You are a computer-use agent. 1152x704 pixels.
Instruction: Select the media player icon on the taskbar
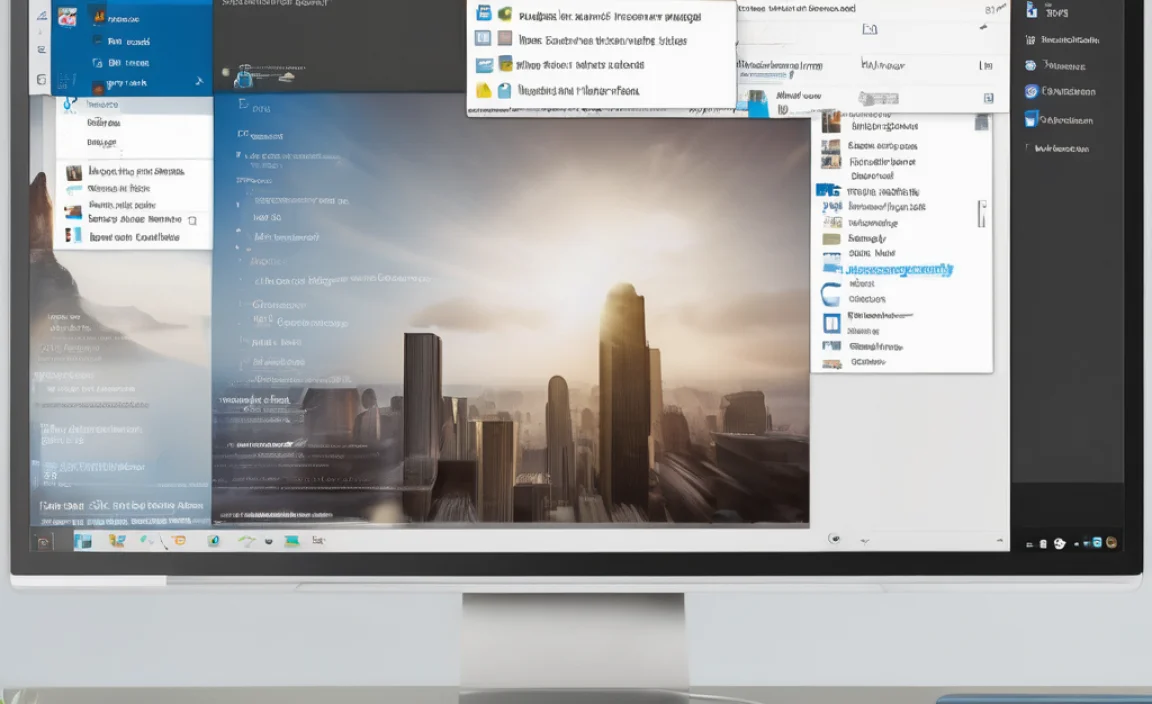coord(213,541)
